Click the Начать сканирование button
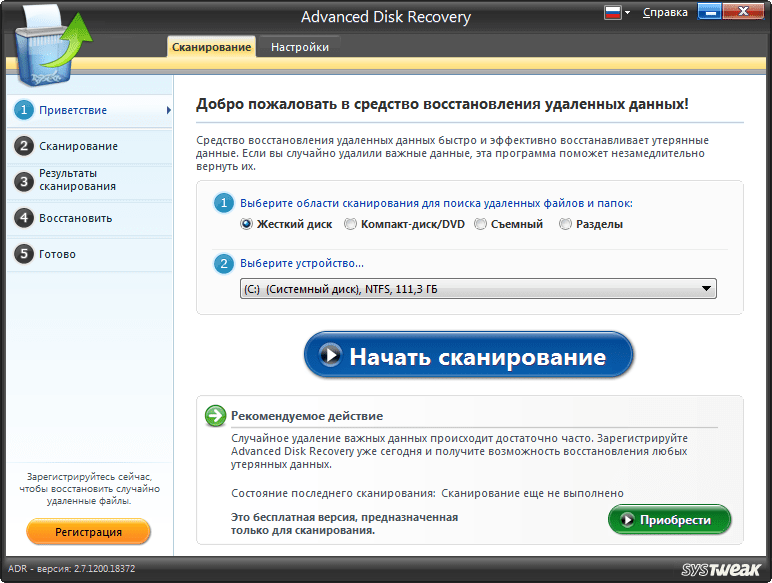 pos(468,355)
